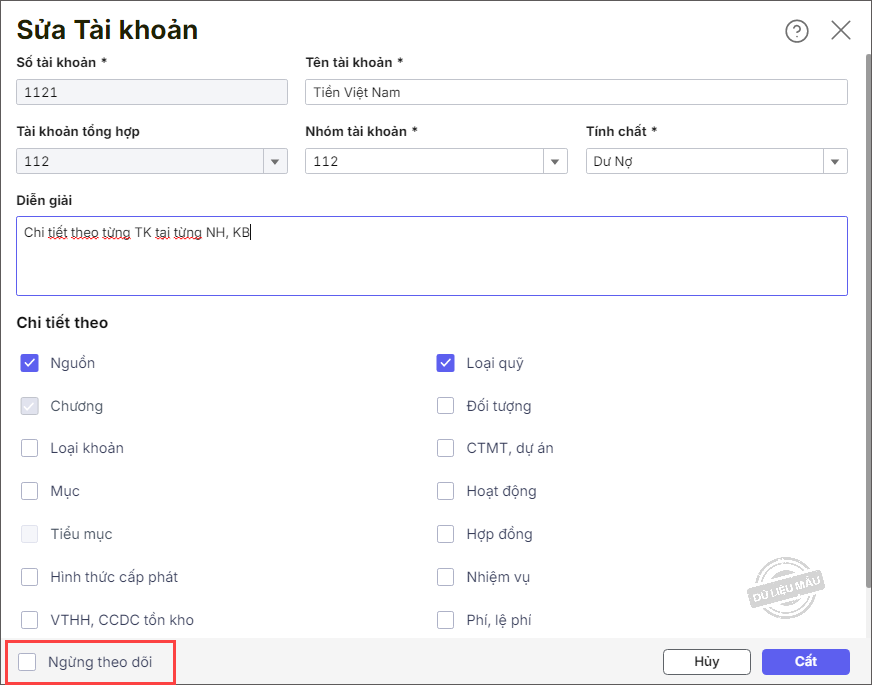Check the Hình thức cấp phát box
Screen dimensions: 872x685
[x=30, y=577]
